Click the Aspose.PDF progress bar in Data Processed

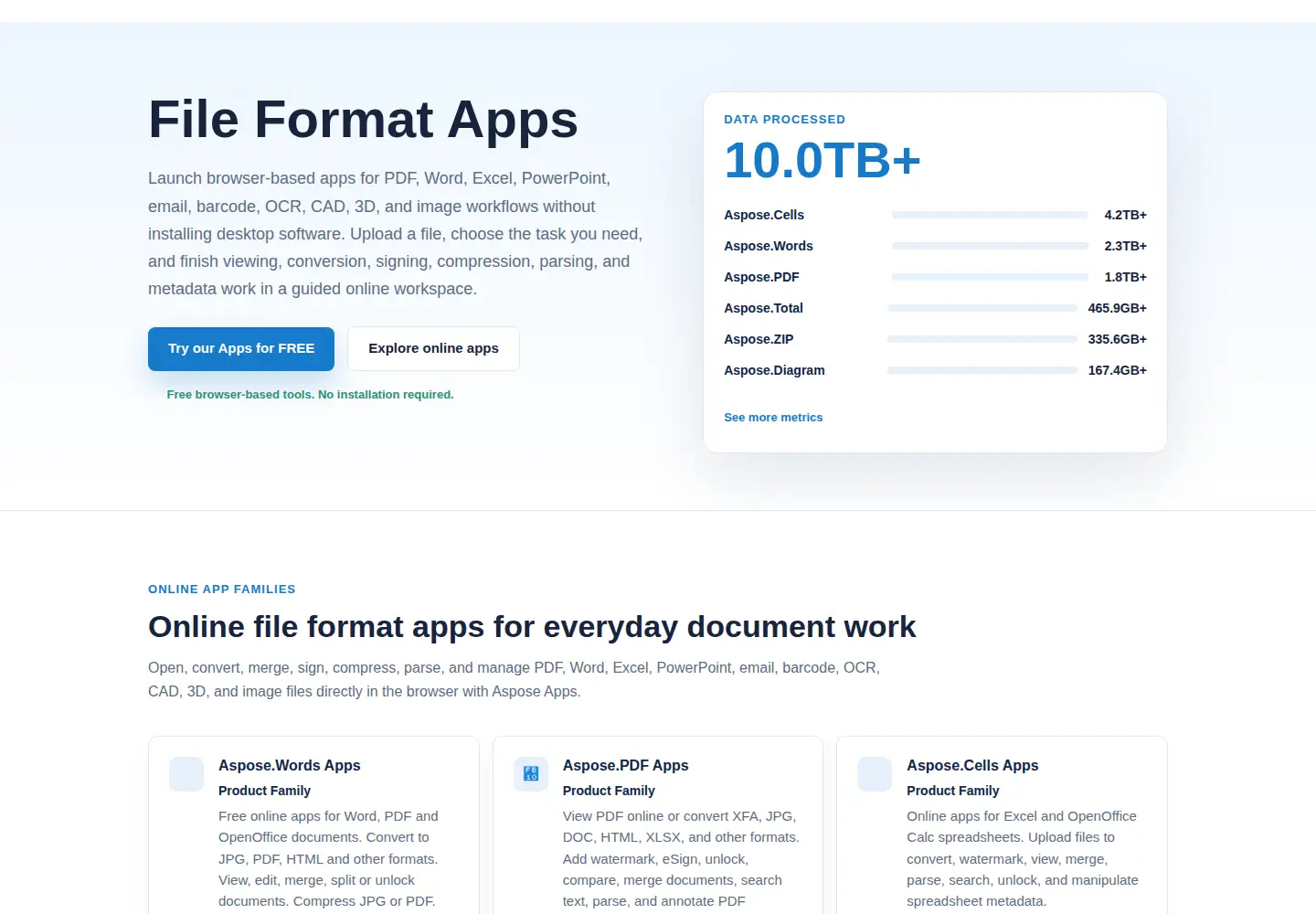(x=990, y=278)
